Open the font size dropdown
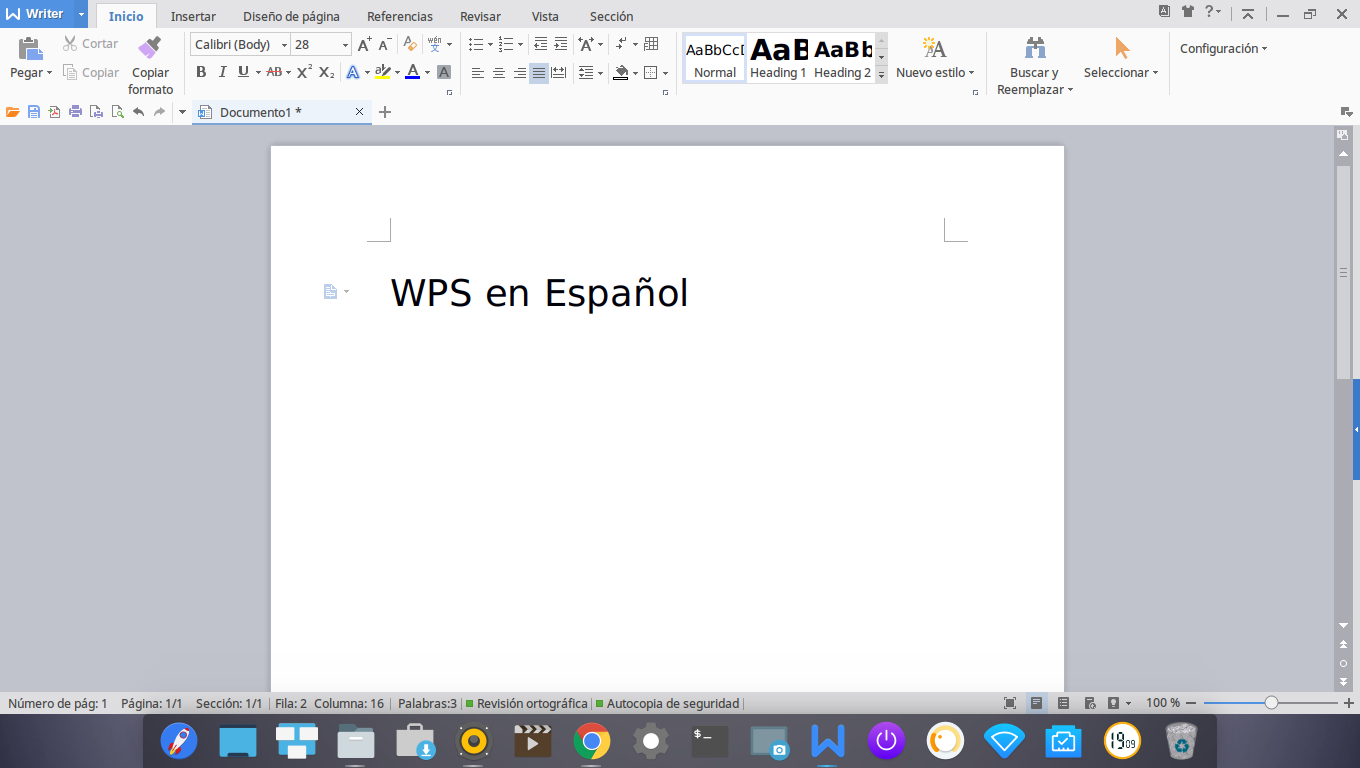 pos(345,44)
